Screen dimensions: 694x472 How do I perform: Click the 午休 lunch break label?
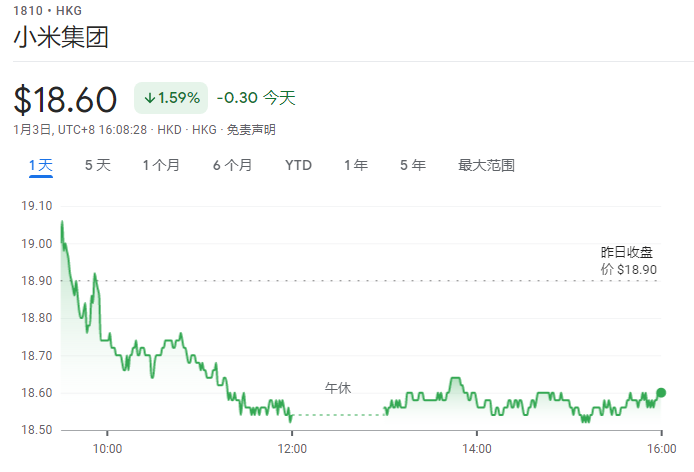coord(338,388)
